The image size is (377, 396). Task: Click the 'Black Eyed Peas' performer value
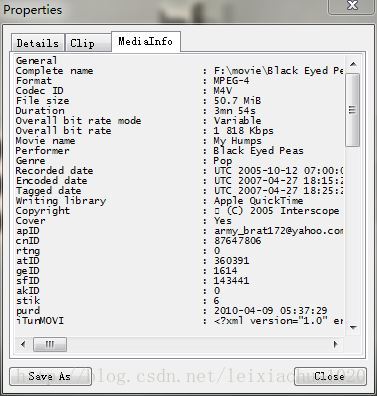pyautogui.click(x=258, y=151)
